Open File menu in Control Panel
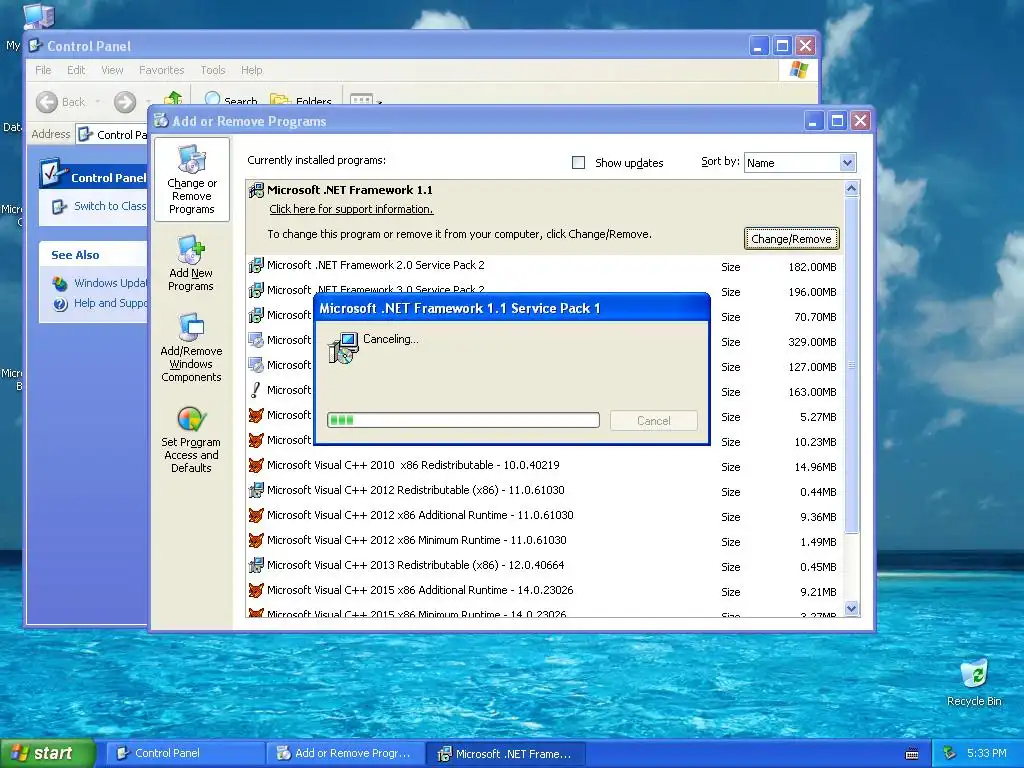Image resolution: width=1024 pixels, height=768 pixels. (x=43, y=70)
